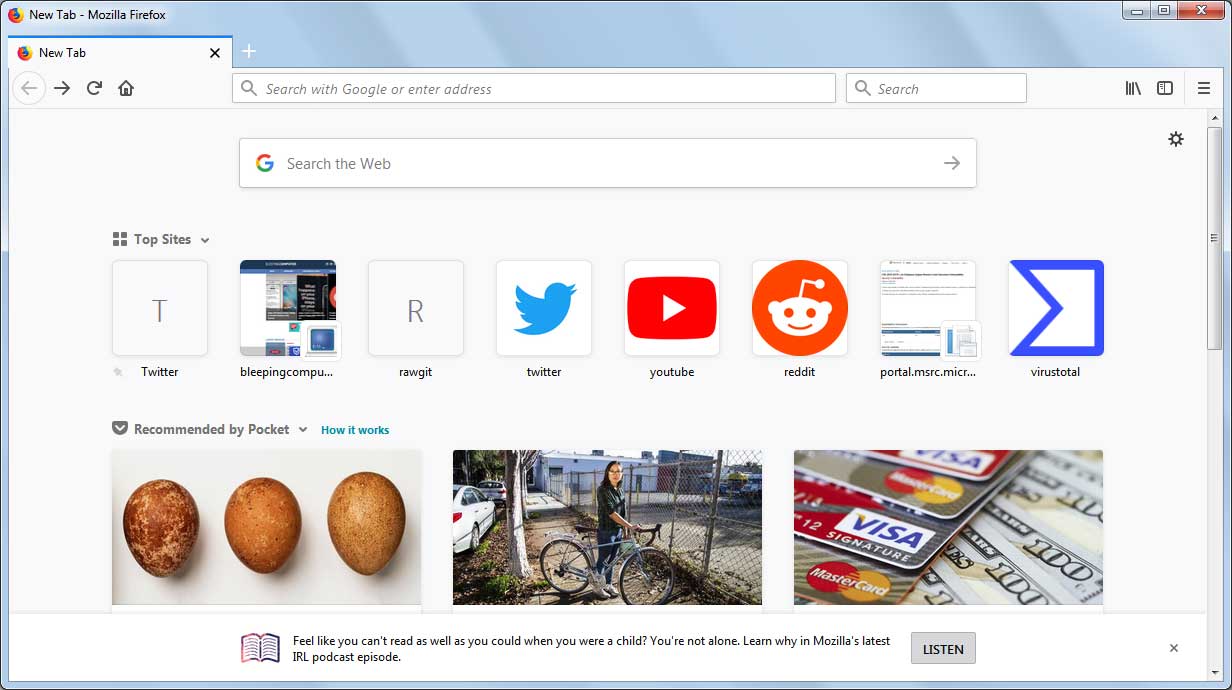
Task: Click the Forward arrow in the toolbar
Action: (x=62, y=88)
